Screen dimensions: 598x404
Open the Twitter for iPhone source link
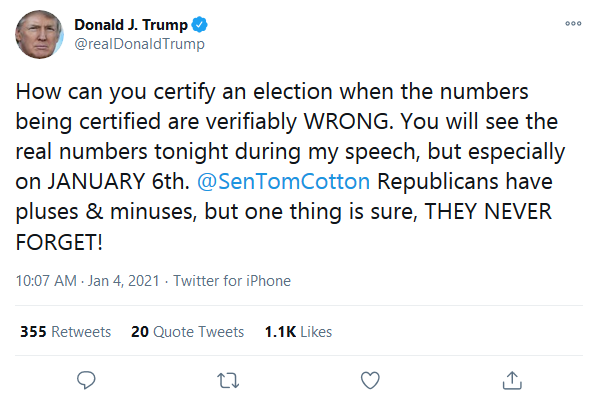pyautogui.click(x=232, y=281)
